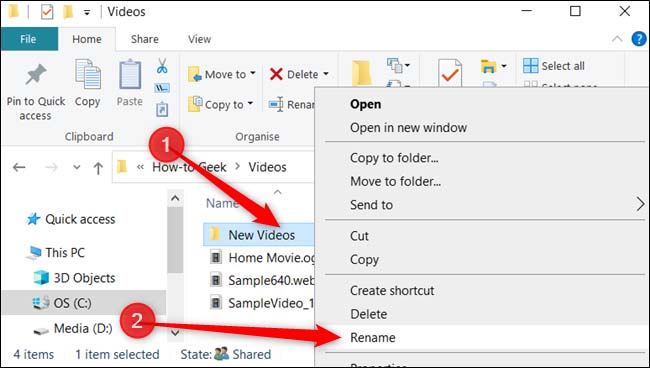
Task: Click the Copy icon in Clipboard group
Action: pyautogui.click(x=87, y=74)
